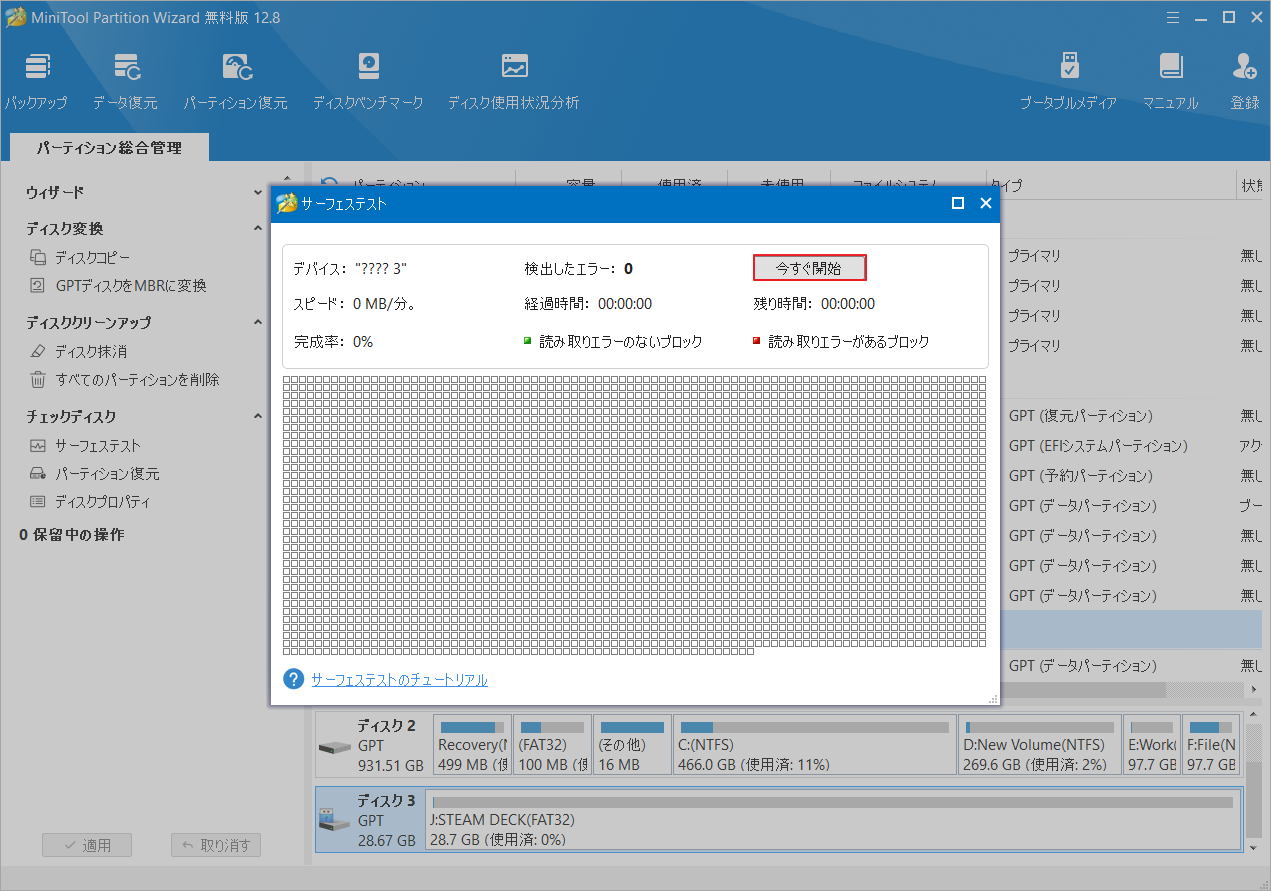The image size is (1271, 891).
Task: Click the 完成率: 0% progress text
Action: [333, 342]
